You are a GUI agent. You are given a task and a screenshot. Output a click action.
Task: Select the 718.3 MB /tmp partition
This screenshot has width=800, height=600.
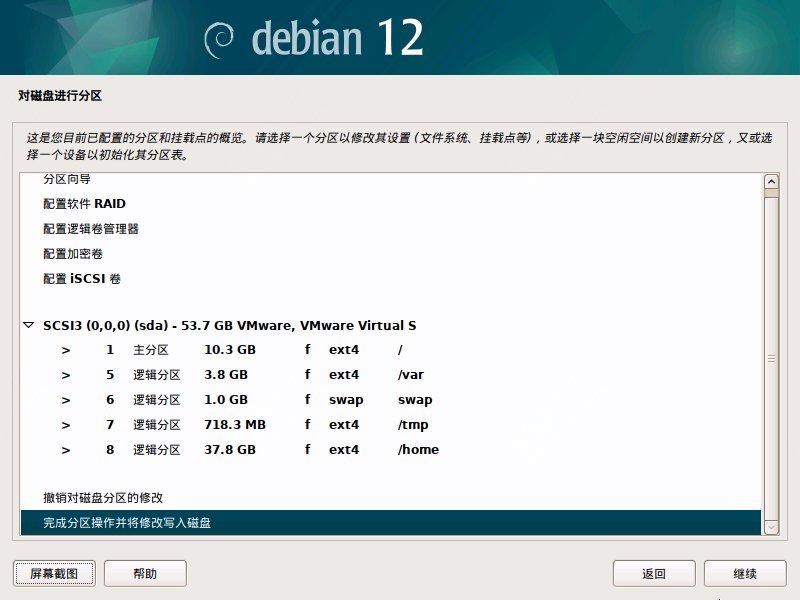230,425
